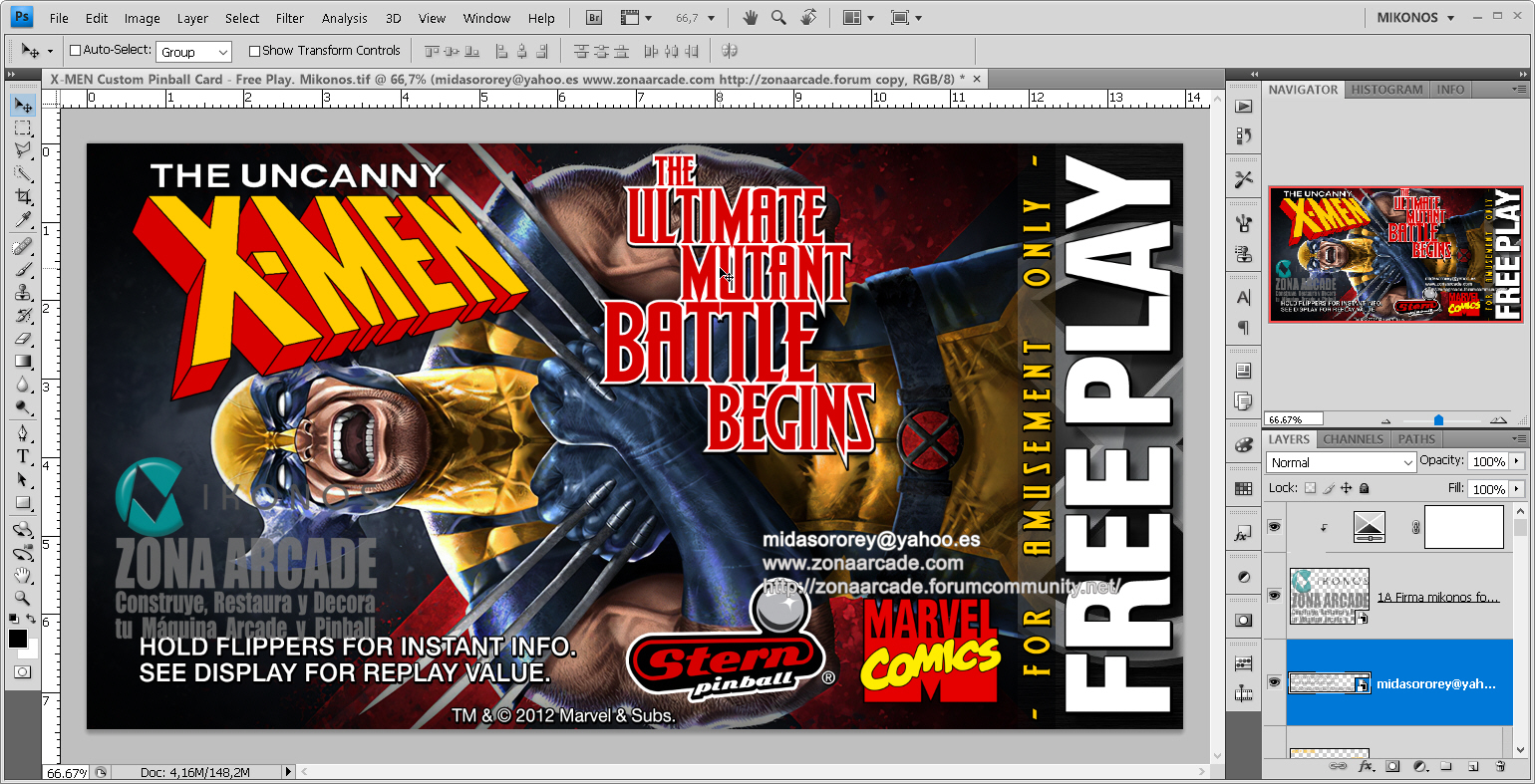The width and height of the screenshot is (1535, 784).
Task: Choose the Polygonal Lasso tool
Action: coord(23,151)
